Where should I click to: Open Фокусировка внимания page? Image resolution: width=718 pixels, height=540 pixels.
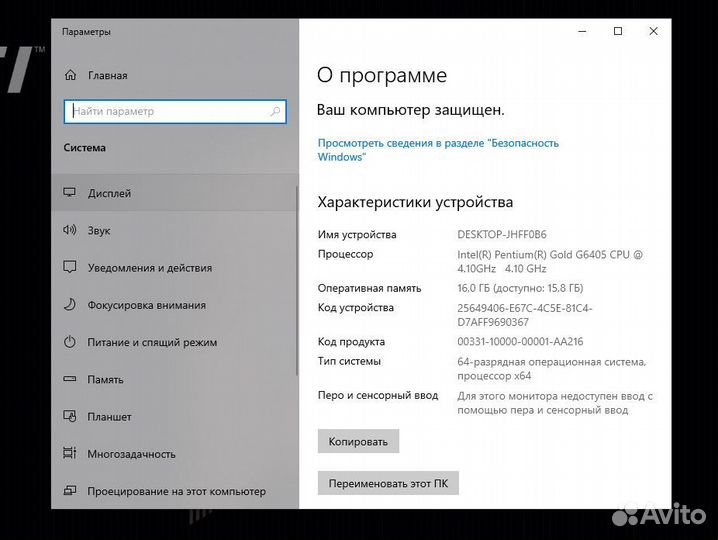pyautogui.click(x=174, y=305)
